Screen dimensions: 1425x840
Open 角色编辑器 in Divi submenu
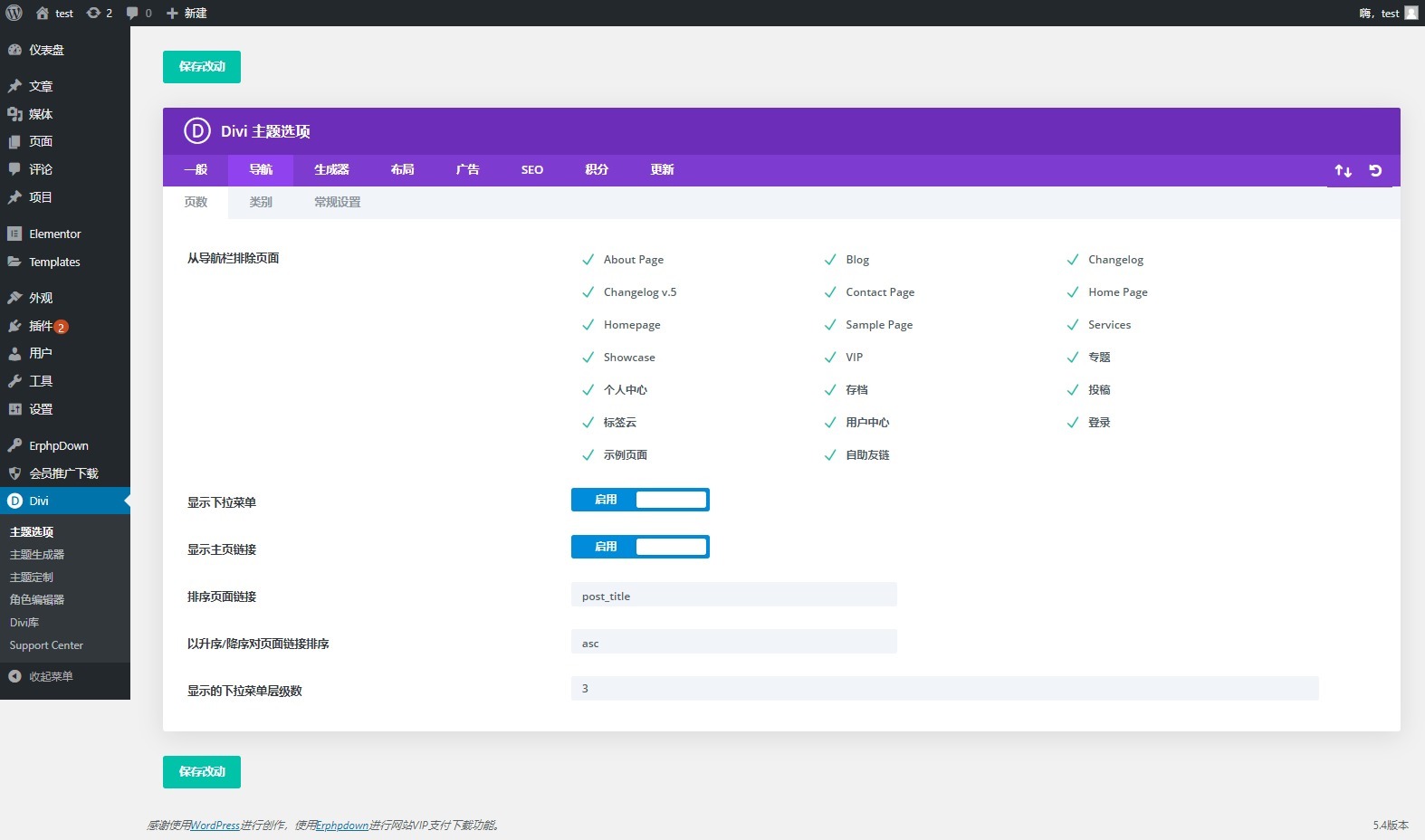(x=37, y=600)
